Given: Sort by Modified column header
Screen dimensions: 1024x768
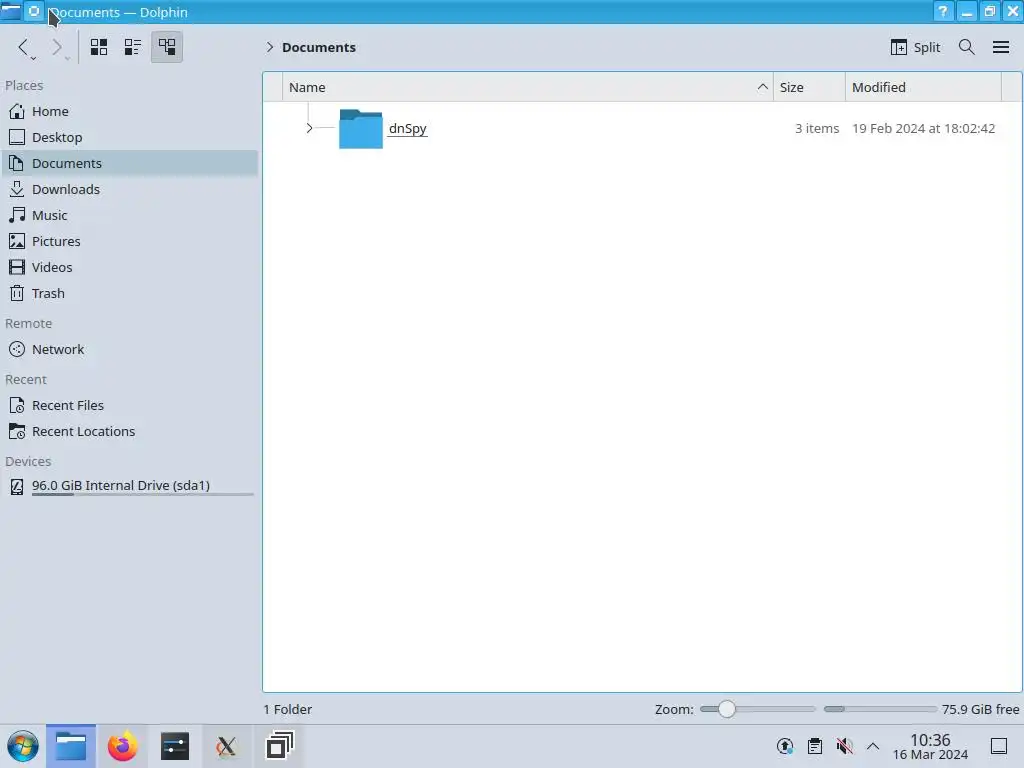Looking at the screenshot, I should (x=923, y=87).
